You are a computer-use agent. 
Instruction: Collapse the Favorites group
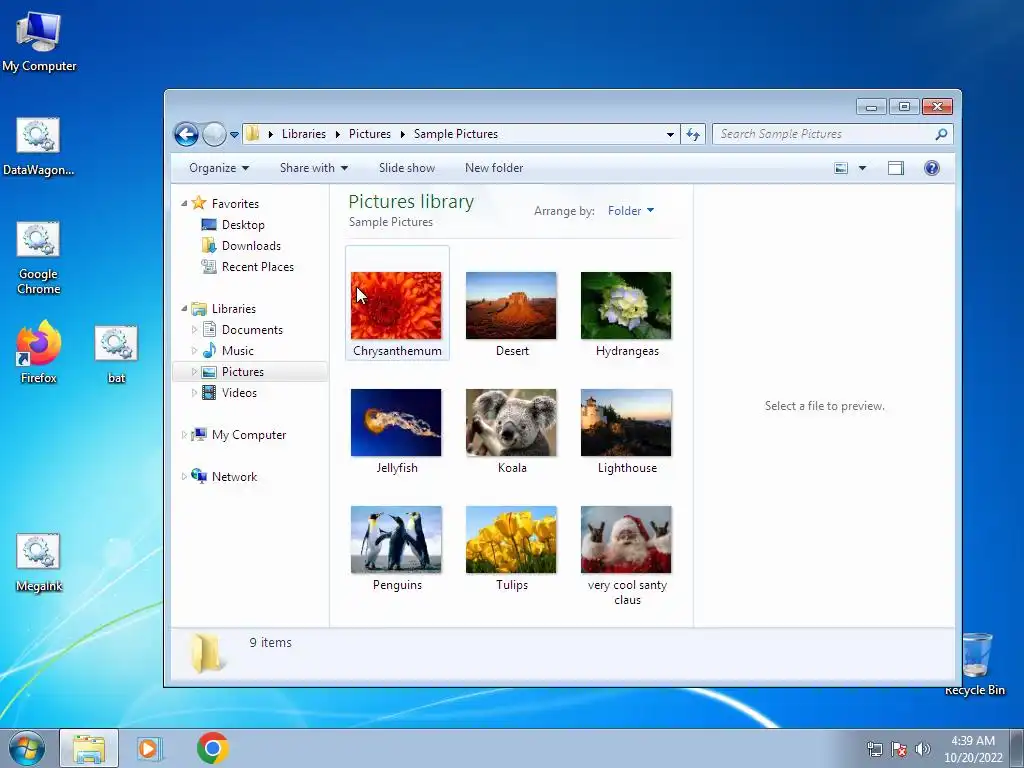pyautogui.click(x=184, y=204)
